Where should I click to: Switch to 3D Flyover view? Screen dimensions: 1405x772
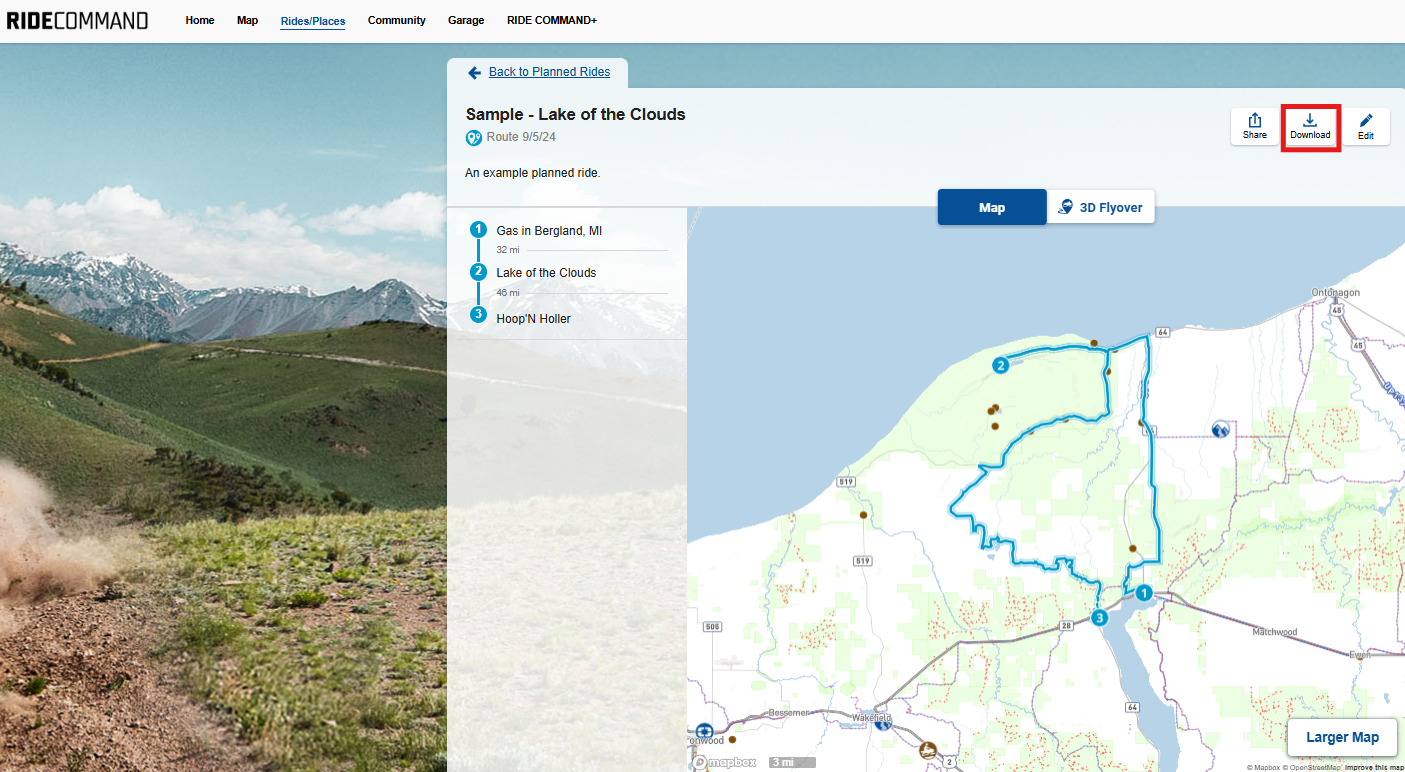[1101, 207]
